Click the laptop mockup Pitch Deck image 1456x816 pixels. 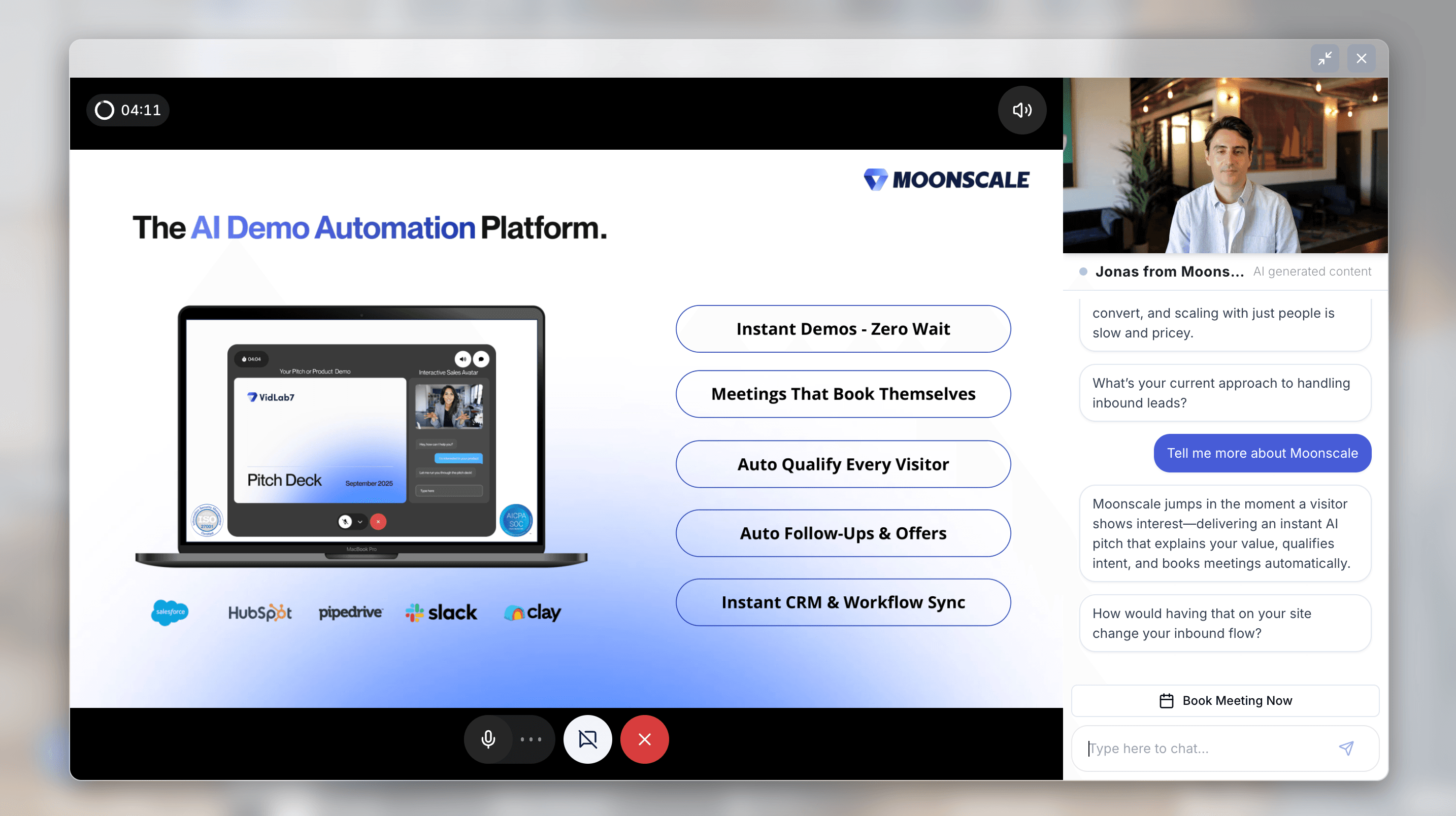tap(320, 440)
